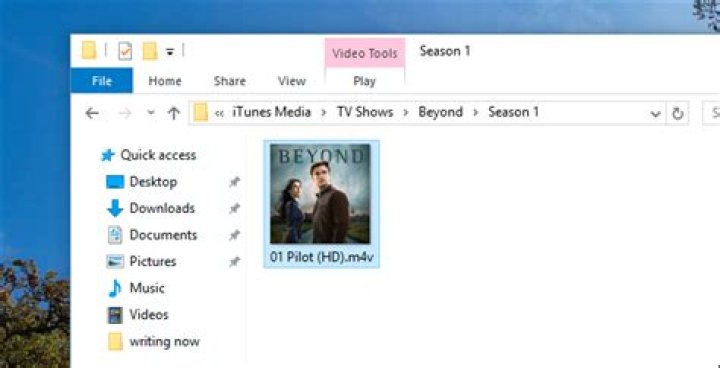Go forward using the Forward arrow

tap(125, 113)
